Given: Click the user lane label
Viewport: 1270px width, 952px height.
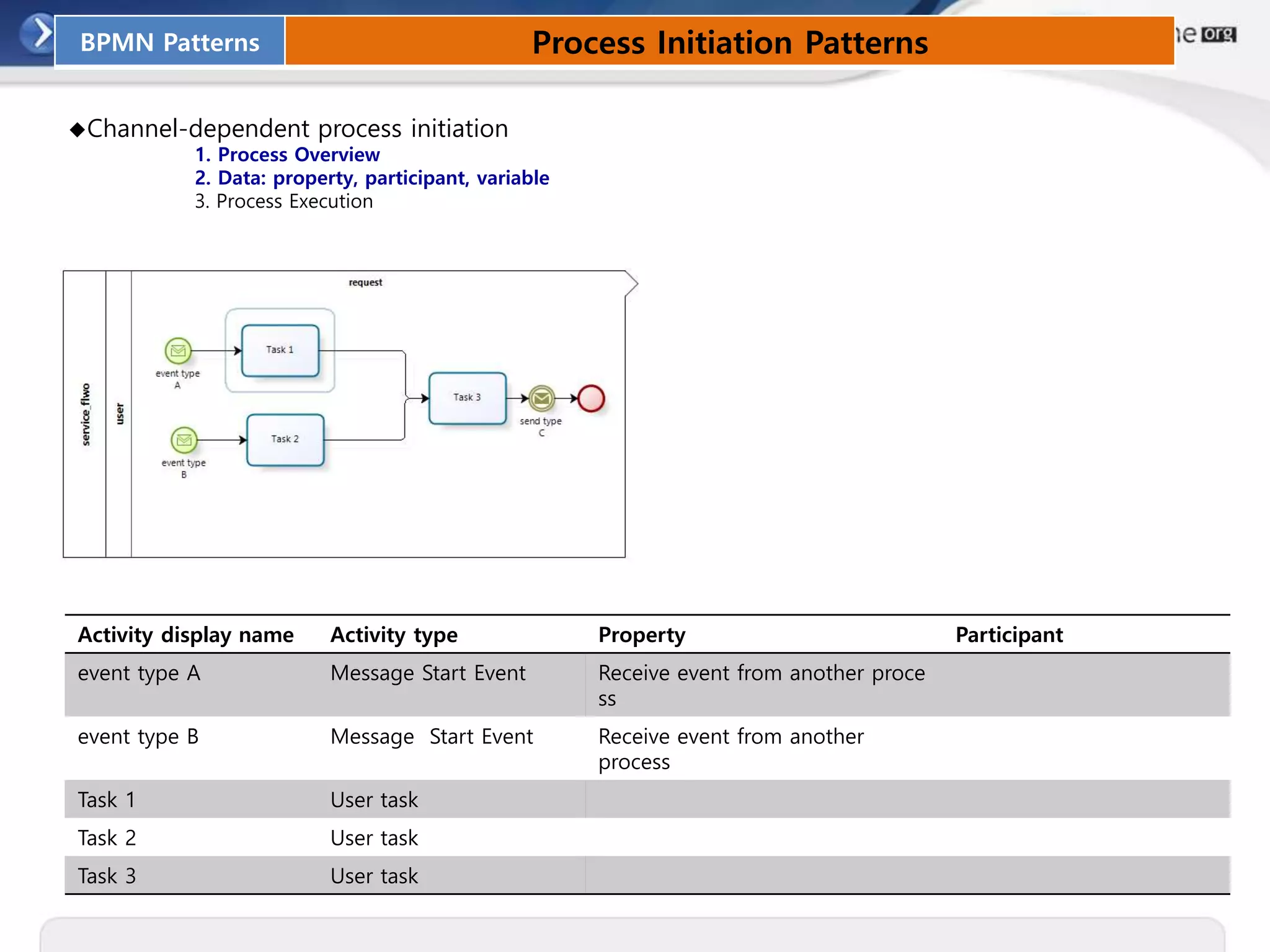Looking at the screenshot, I should tap(120, 414).
